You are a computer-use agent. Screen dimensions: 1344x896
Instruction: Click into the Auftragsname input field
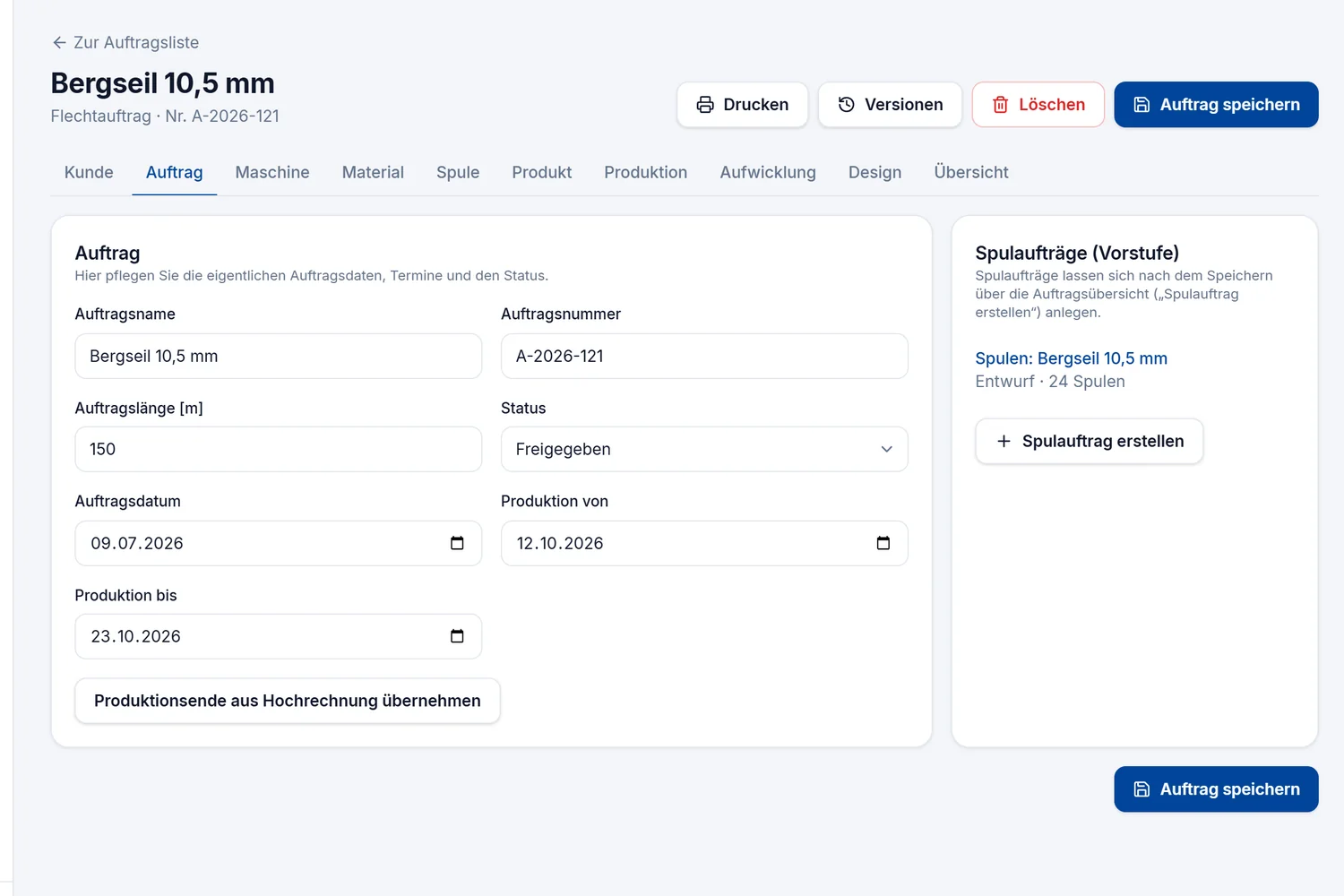click(279, 356)
